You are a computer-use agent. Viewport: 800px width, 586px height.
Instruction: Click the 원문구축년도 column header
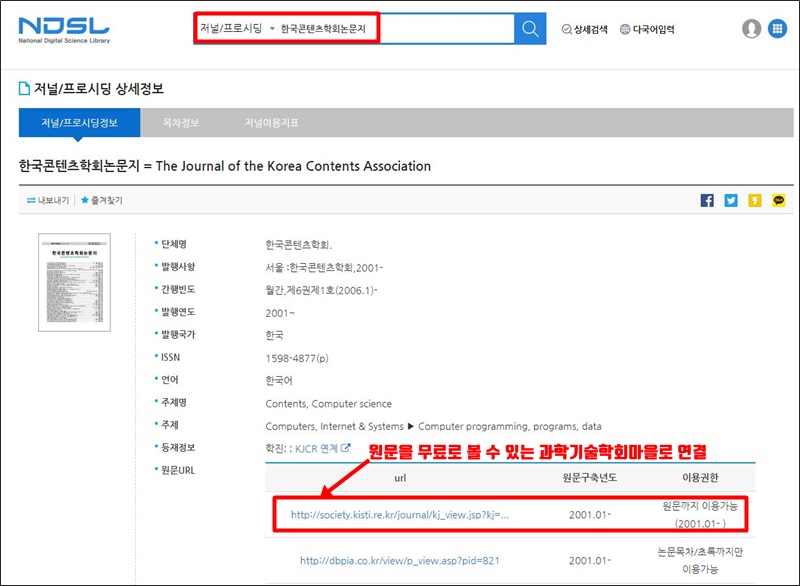pos(590,477)
